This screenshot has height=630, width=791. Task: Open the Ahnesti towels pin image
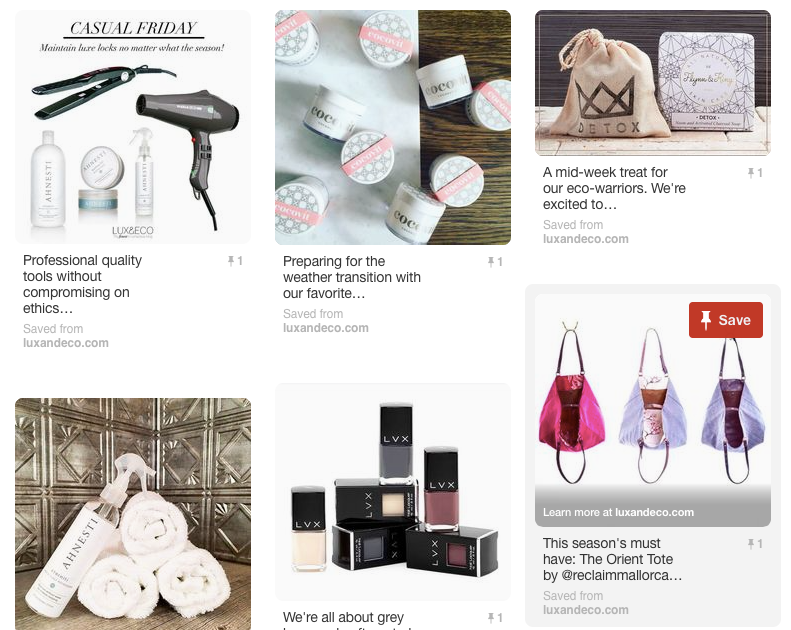click(x=133, y=513)
